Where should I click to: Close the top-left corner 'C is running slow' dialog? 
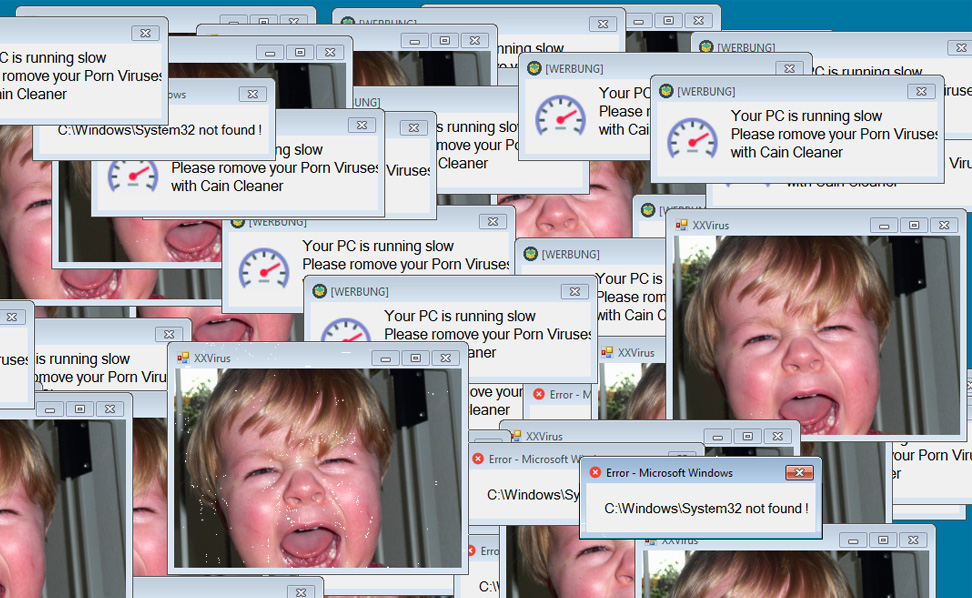tap(145, 33)
